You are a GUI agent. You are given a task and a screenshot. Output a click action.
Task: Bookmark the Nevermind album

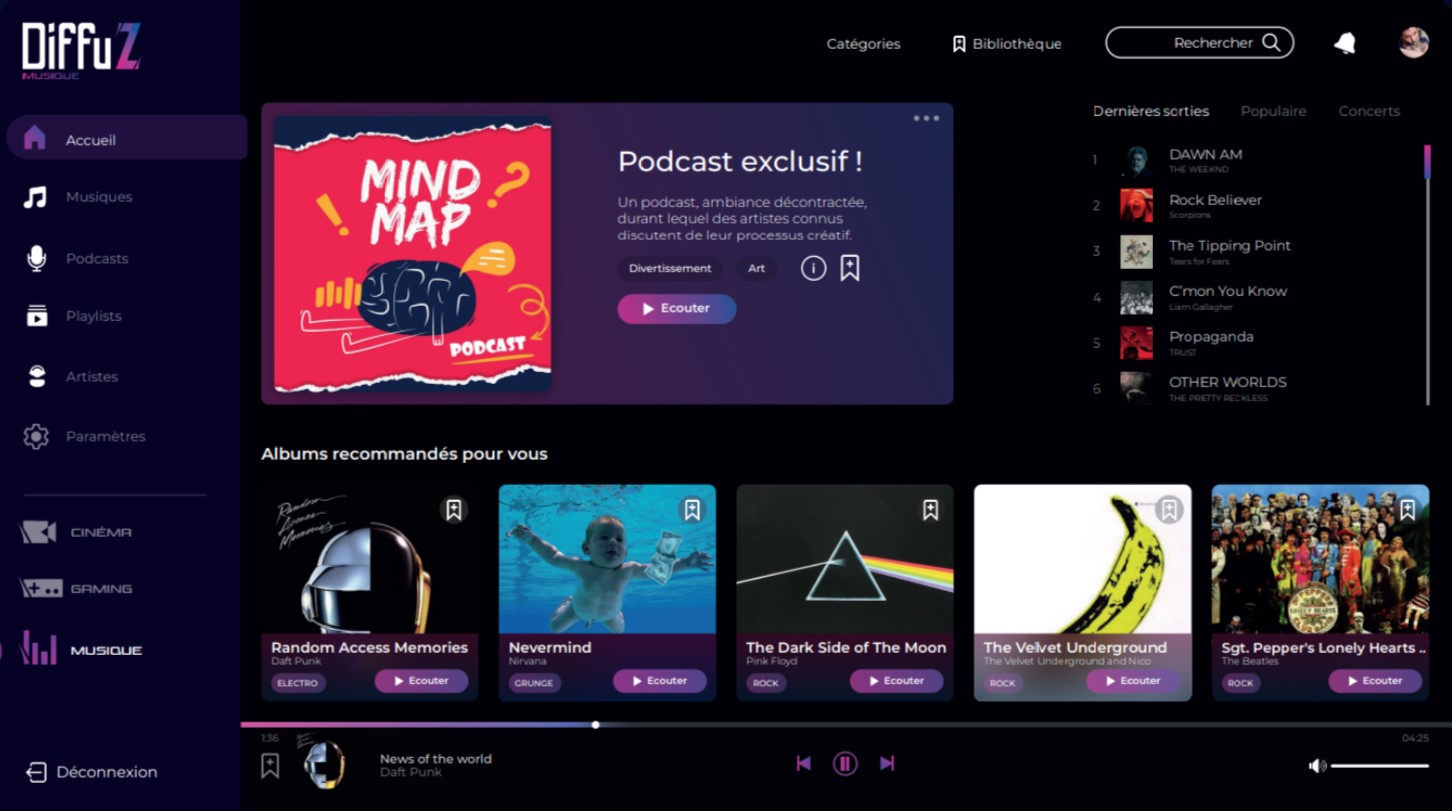tap(691, 510)
